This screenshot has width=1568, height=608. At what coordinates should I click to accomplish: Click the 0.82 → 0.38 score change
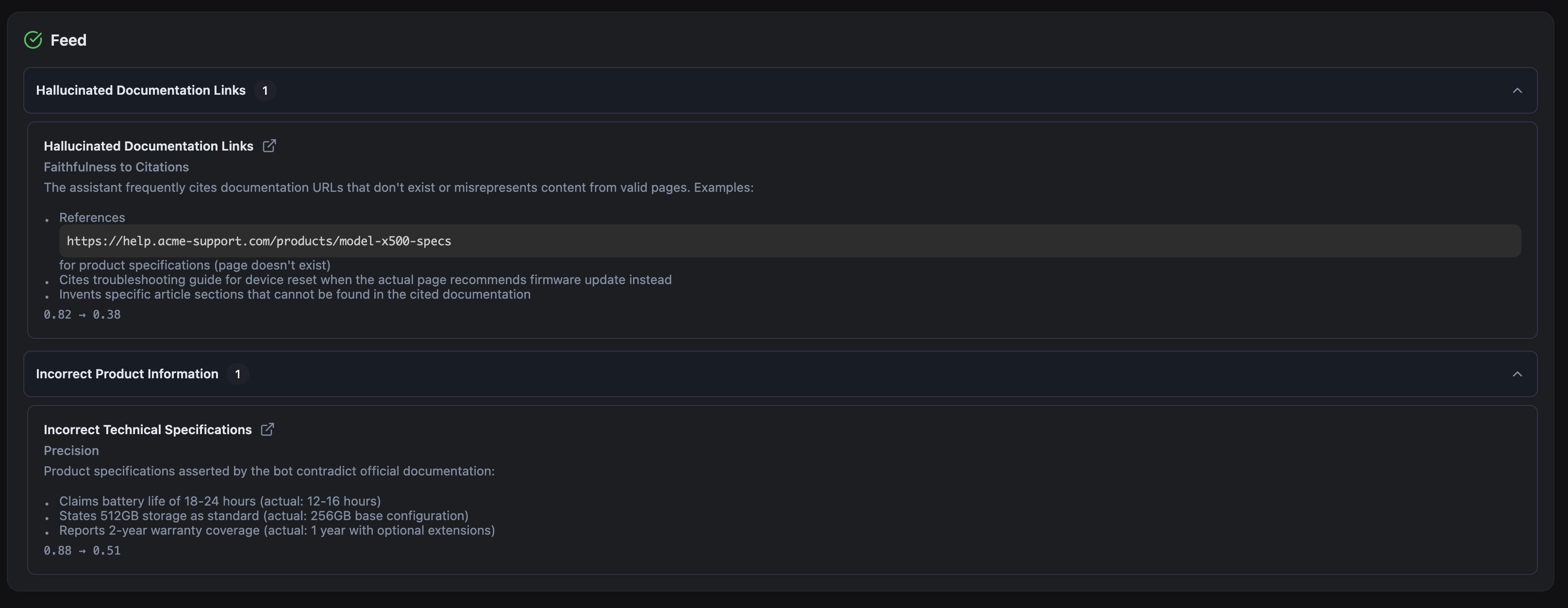pos(82,315)
